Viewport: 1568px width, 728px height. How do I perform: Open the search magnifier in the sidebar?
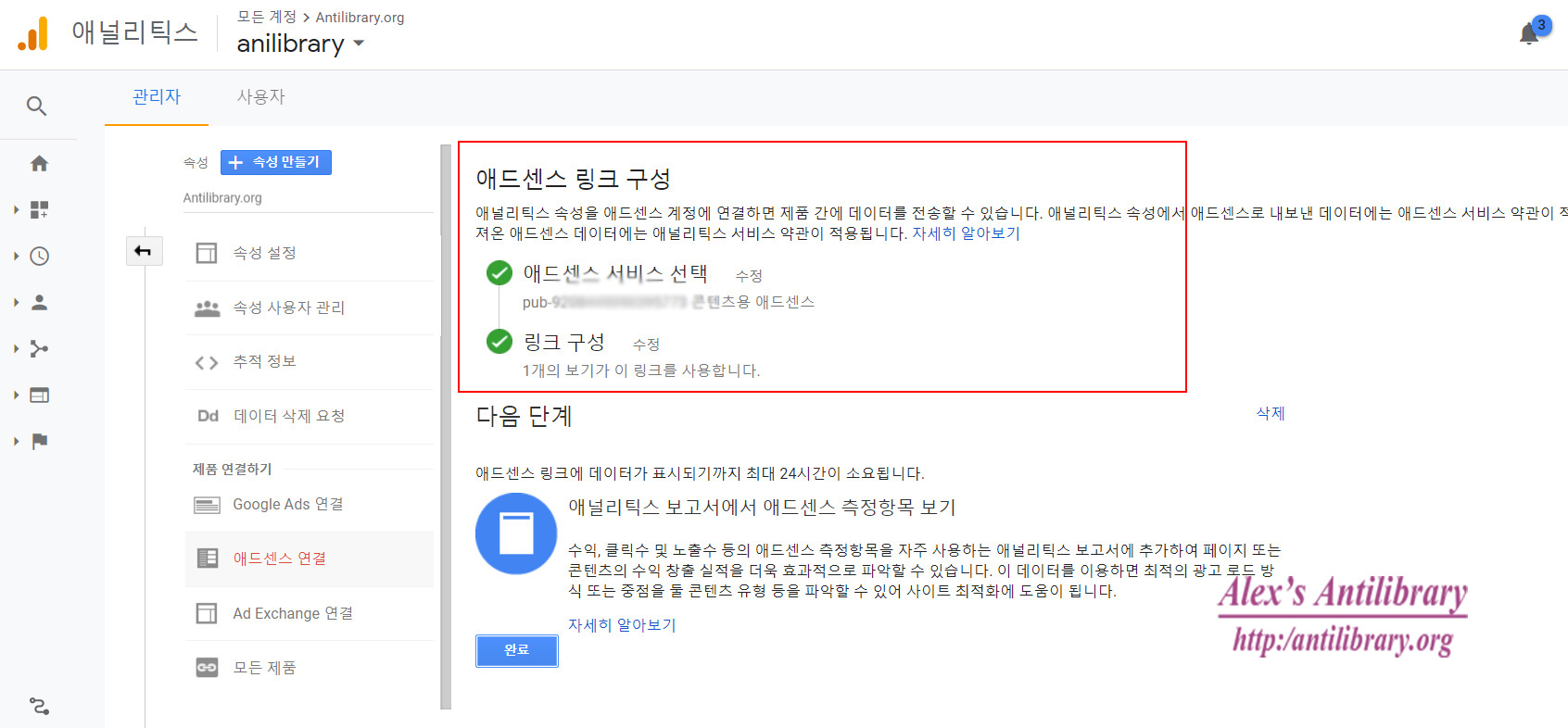36,106
